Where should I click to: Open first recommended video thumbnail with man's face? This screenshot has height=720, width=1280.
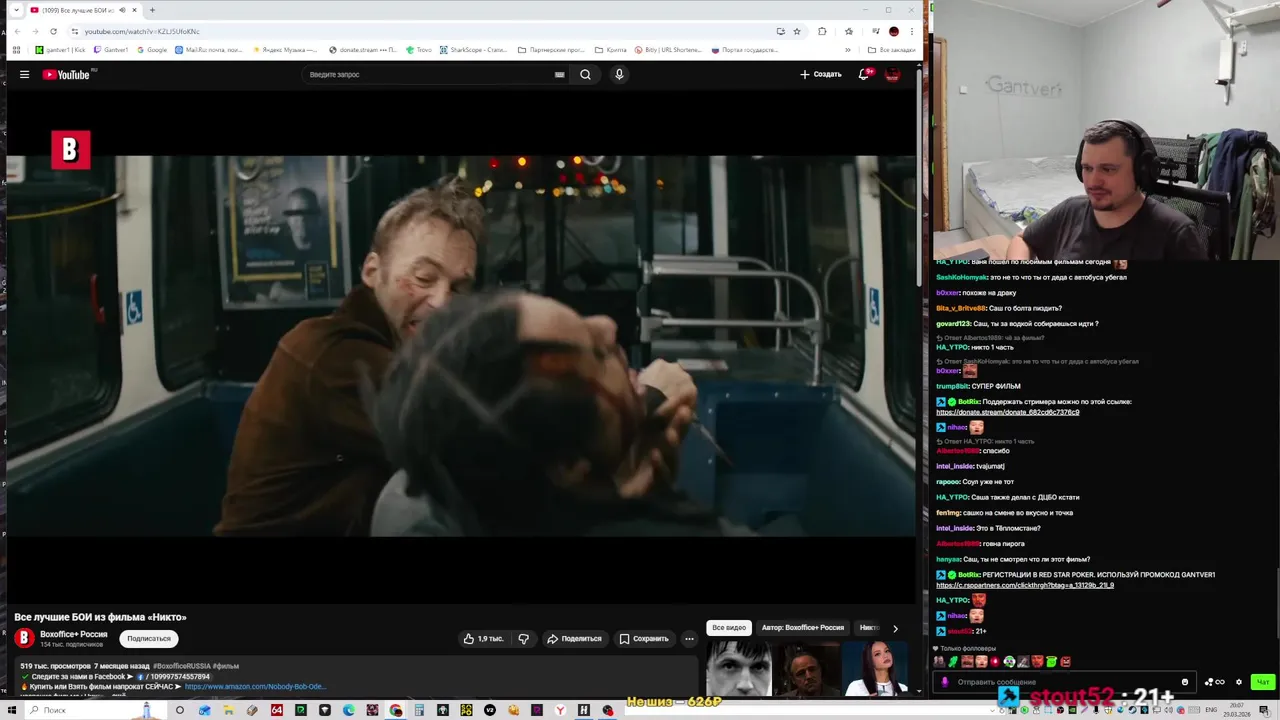(x=739, y=668)
